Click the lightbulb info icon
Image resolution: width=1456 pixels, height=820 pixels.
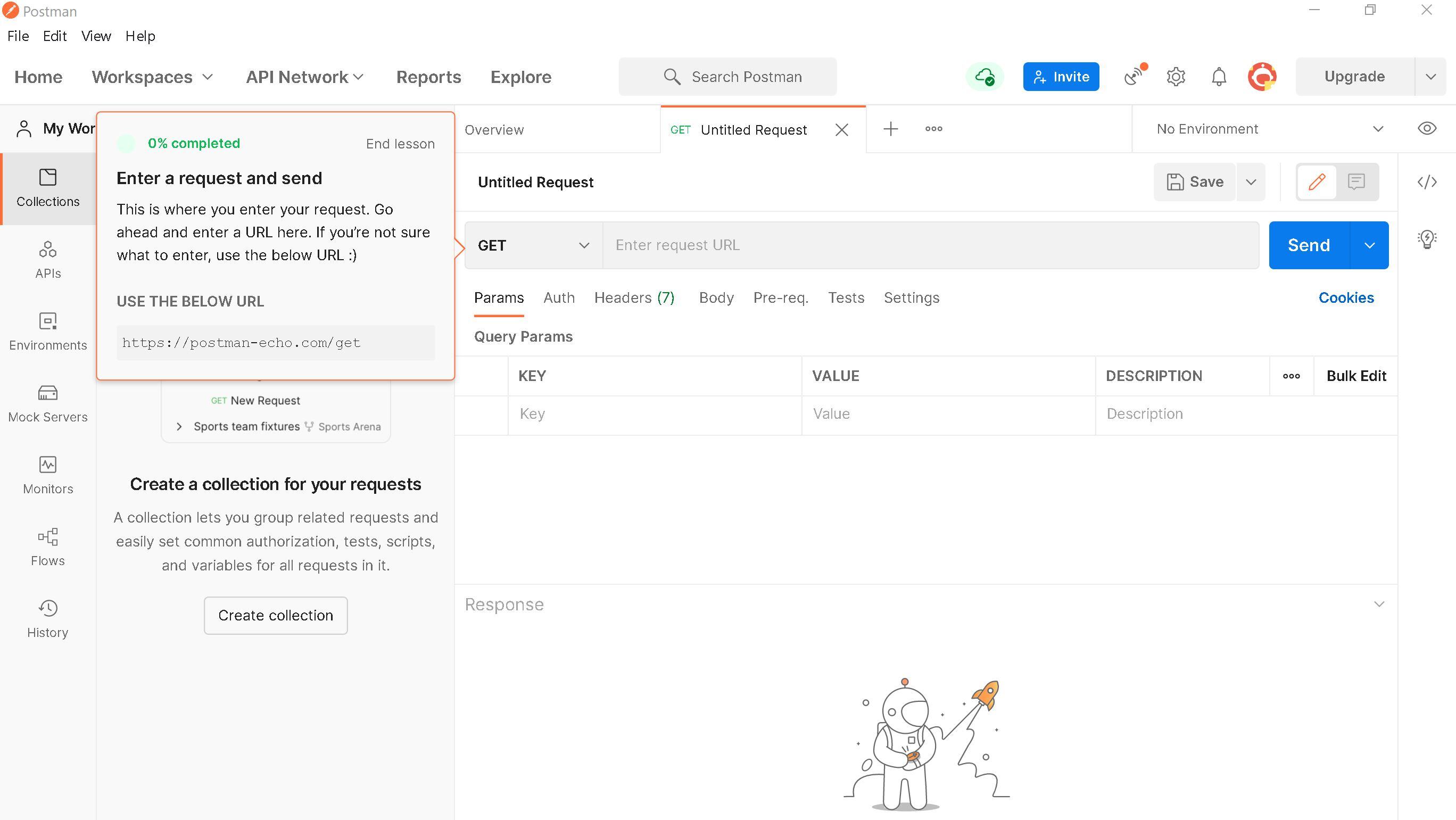[1427, 238]
